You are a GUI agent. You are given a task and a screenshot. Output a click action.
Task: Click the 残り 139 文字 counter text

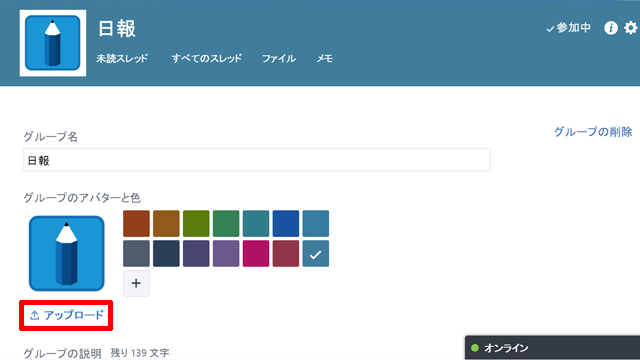pyautogui.click(x=140, y=353)
